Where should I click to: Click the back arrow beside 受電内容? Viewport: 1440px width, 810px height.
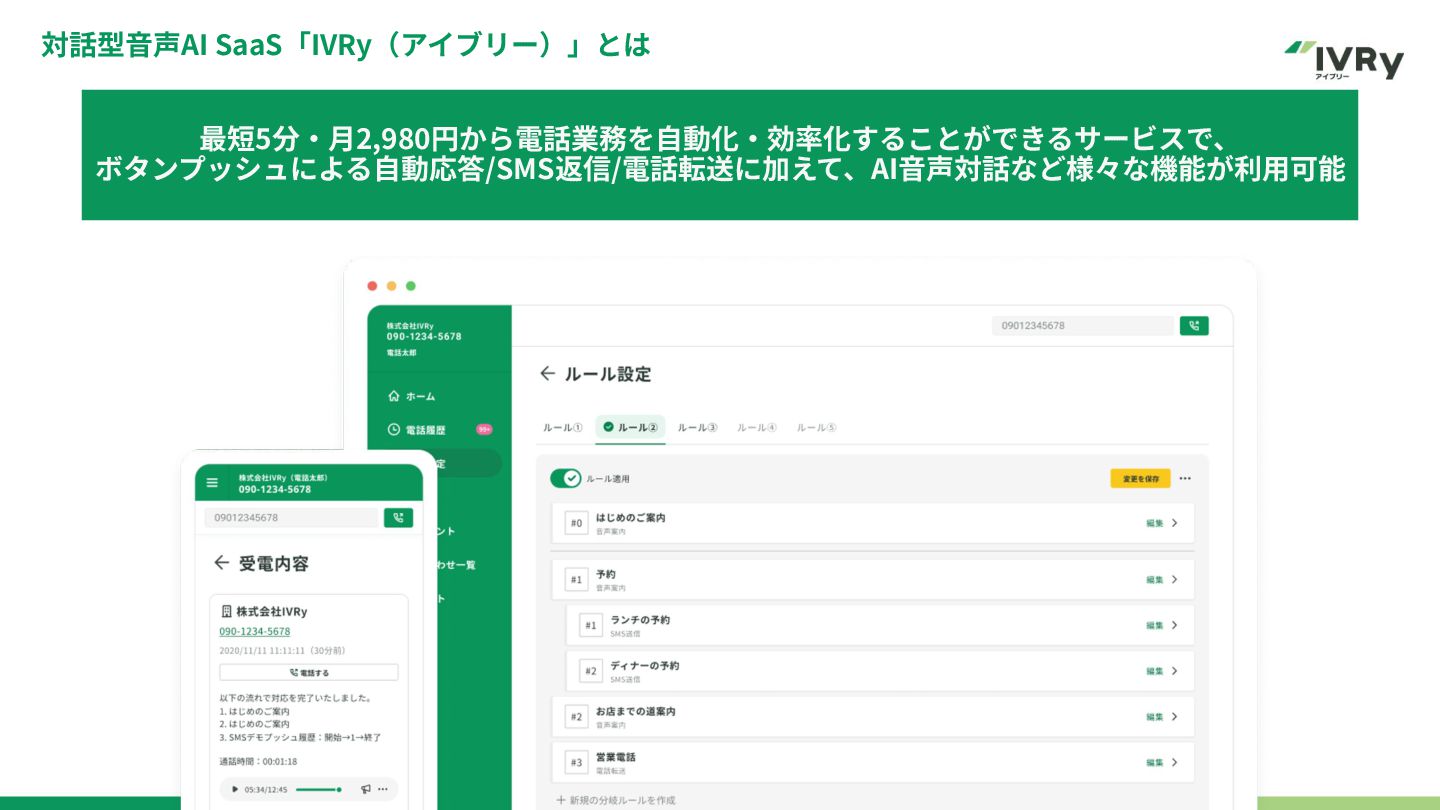pos(222,563)
